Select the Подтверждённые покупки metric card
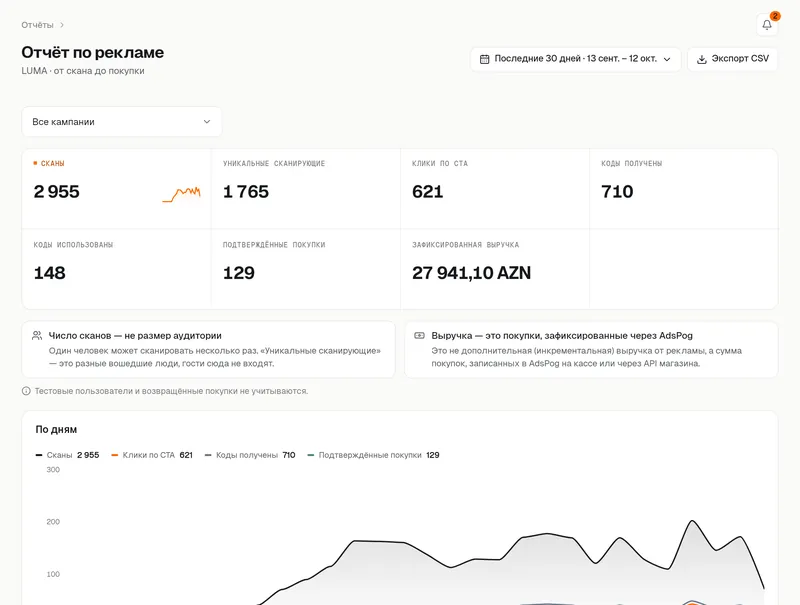The image size is (800, 605). pyautogui.click(x=306, y=269)
